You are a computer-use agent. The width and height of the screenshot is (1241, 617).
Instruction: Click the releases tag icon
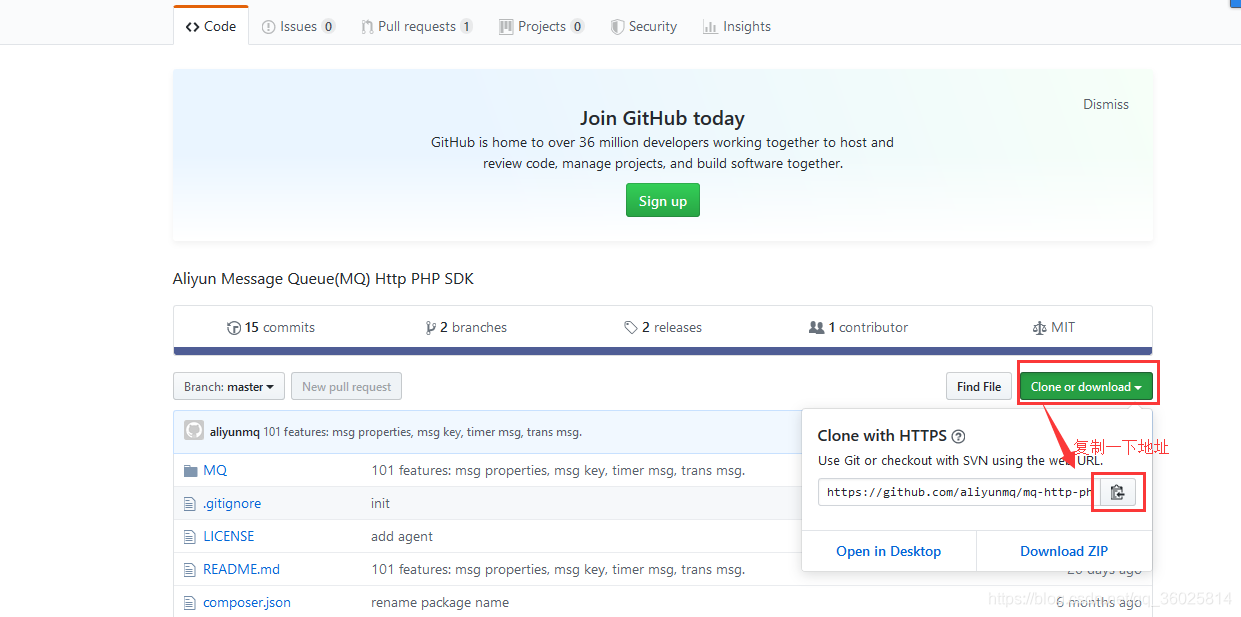[x=631, y=327]
